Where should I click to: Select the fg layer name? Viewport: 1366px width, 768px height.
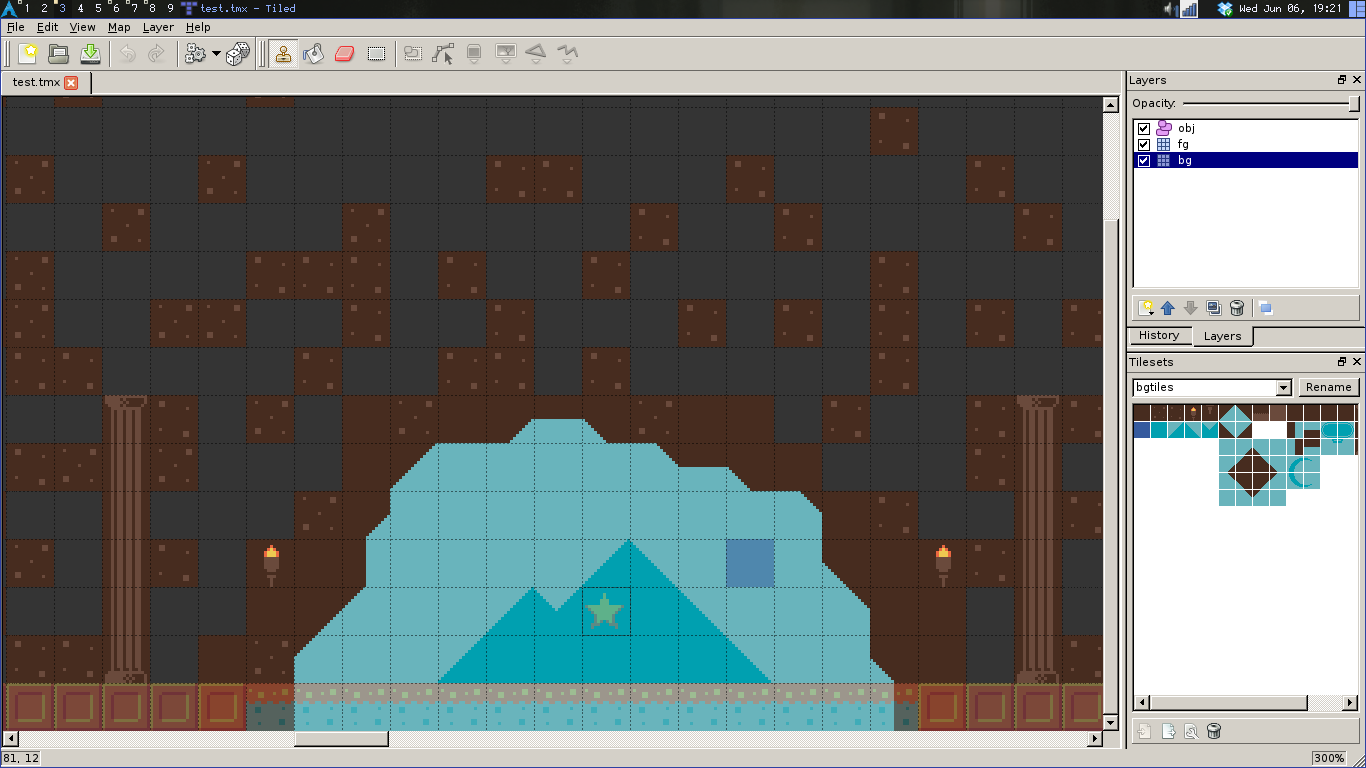tap(1183, 144)
